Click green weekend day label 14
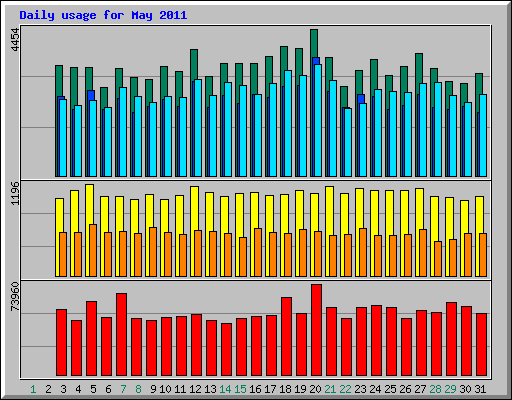 [225, 389]
